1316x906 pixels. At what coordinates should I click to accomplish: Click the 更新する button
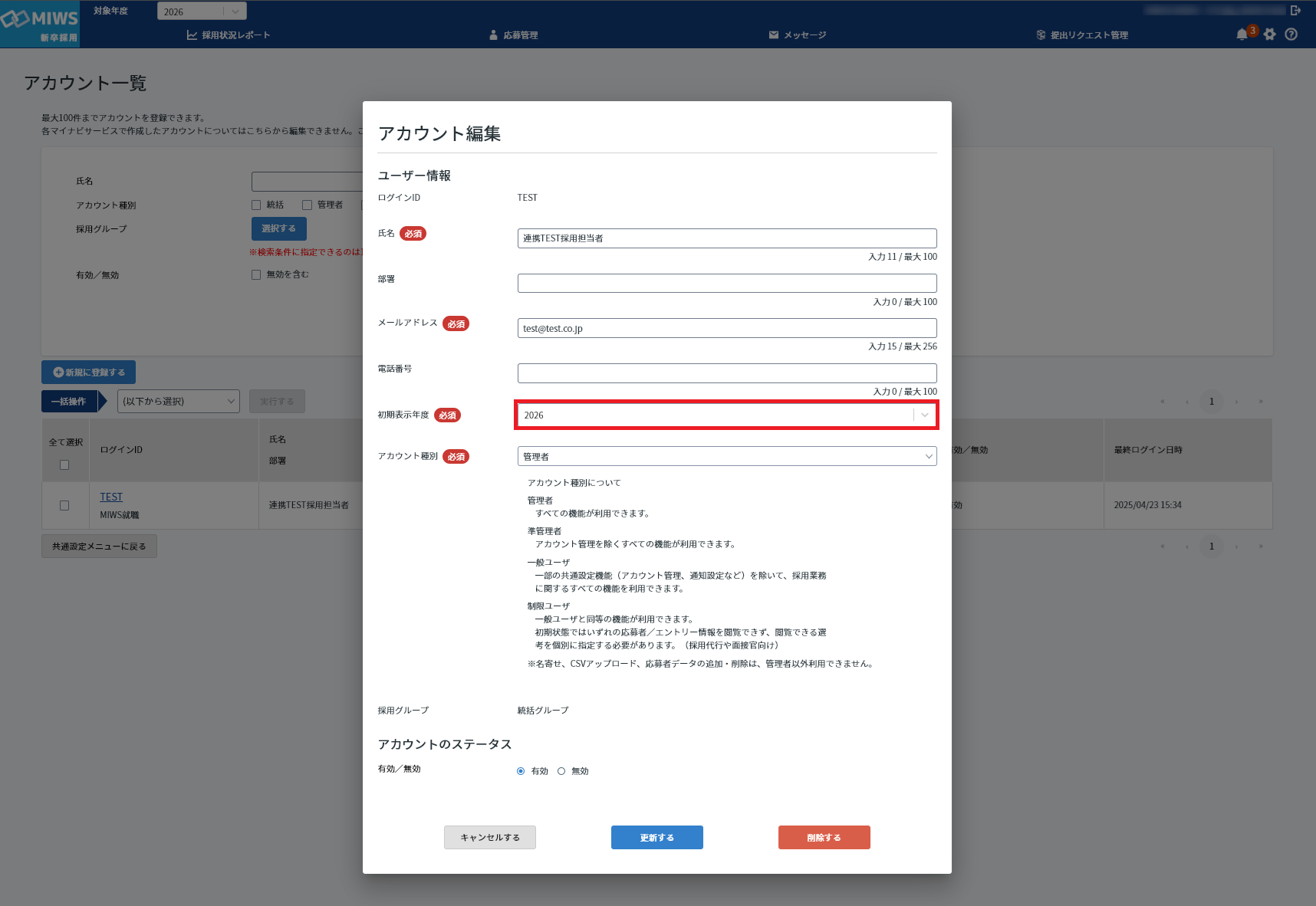pos(656,837)
